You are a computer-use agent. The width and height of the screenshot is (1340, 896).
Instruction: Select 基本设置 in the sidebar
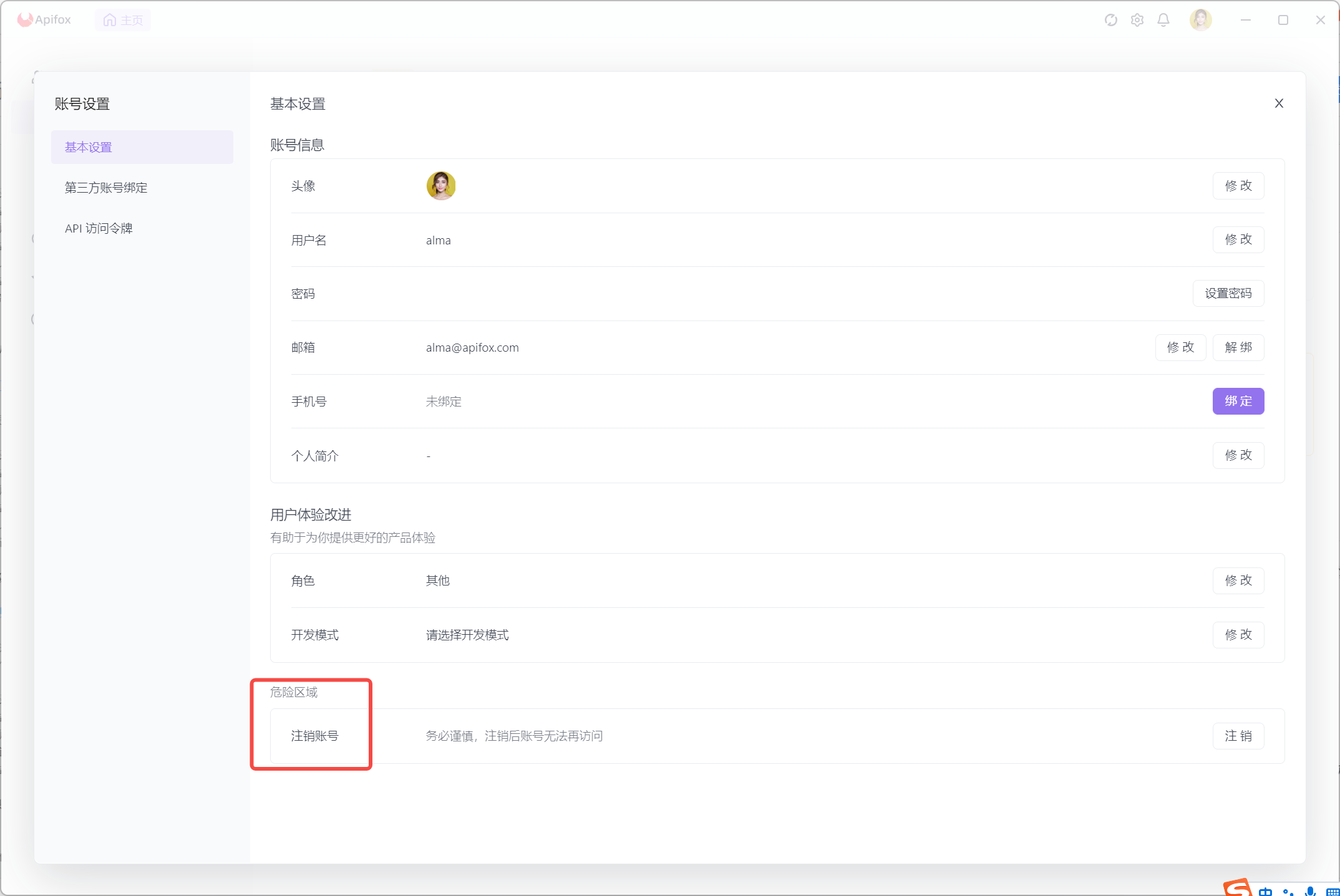[142, 147]
